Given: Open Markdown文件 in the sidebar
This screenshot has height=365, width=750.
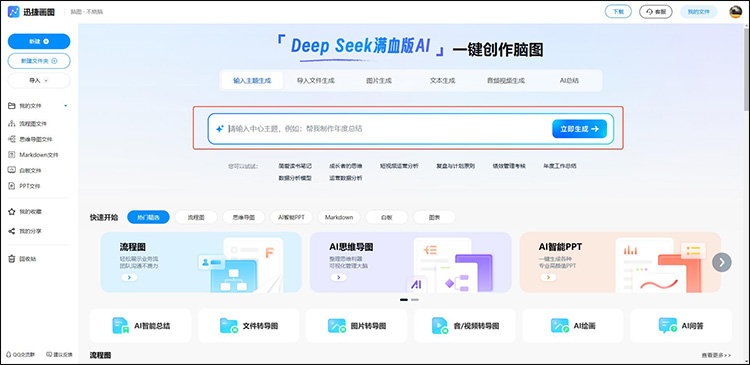Looking at the screenshot, I should [x=33, y=155].
